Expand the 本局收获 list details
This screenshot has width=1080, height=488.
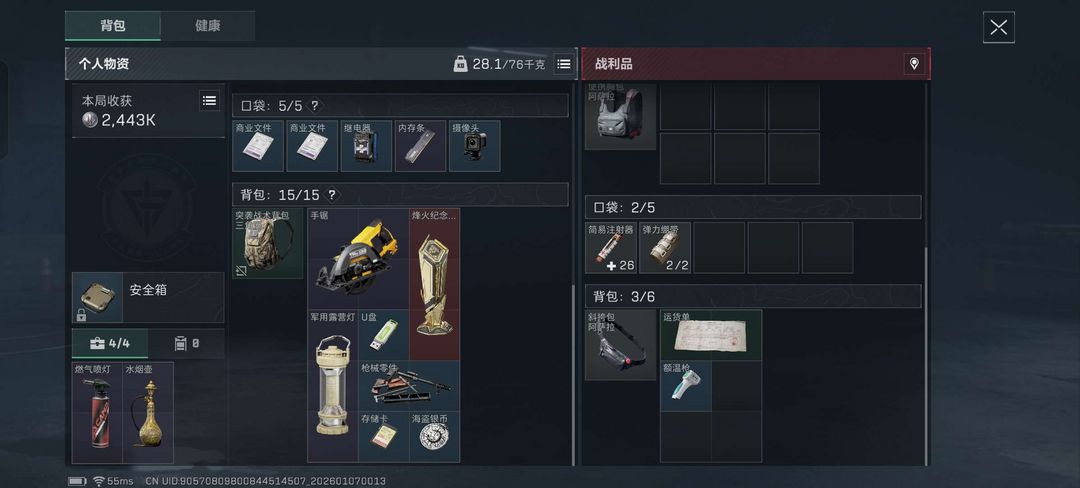pyautogui.click(x=209, y=100)
